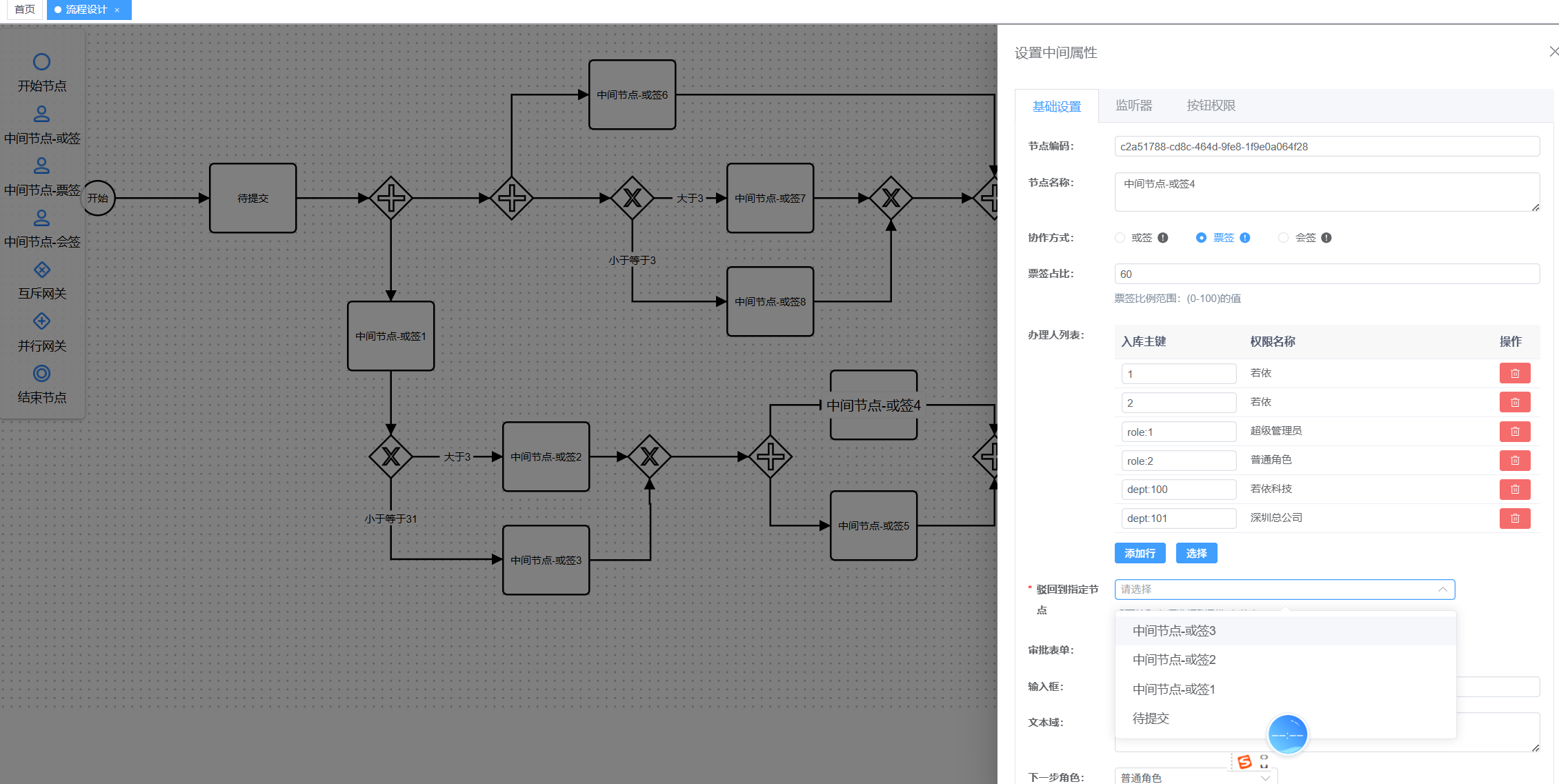Select the countersign middle node person icon
The height and width of the screenshot is (784, 1559).
coord(41,218)
